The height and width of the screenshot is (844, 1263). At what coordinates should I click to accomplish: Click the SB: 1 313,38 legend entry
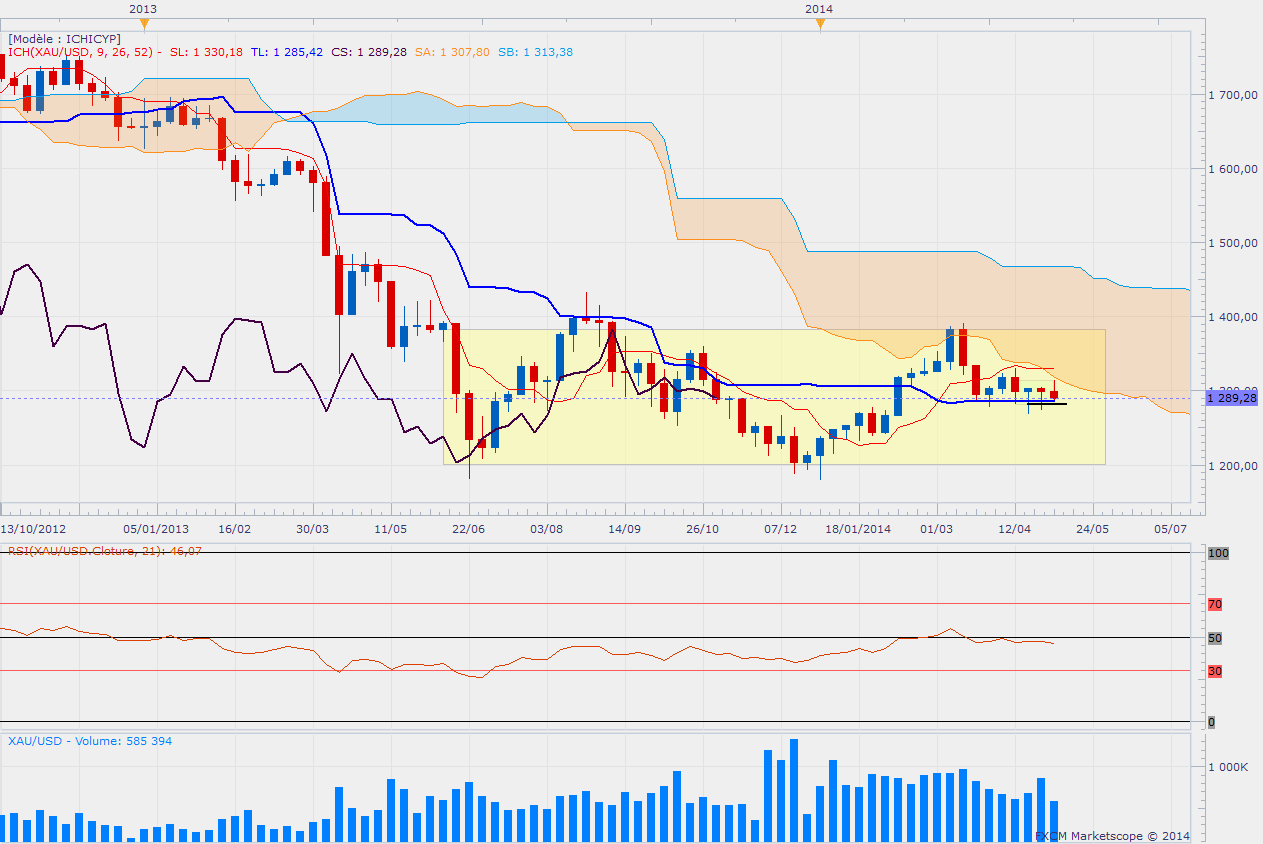point(535,52)
